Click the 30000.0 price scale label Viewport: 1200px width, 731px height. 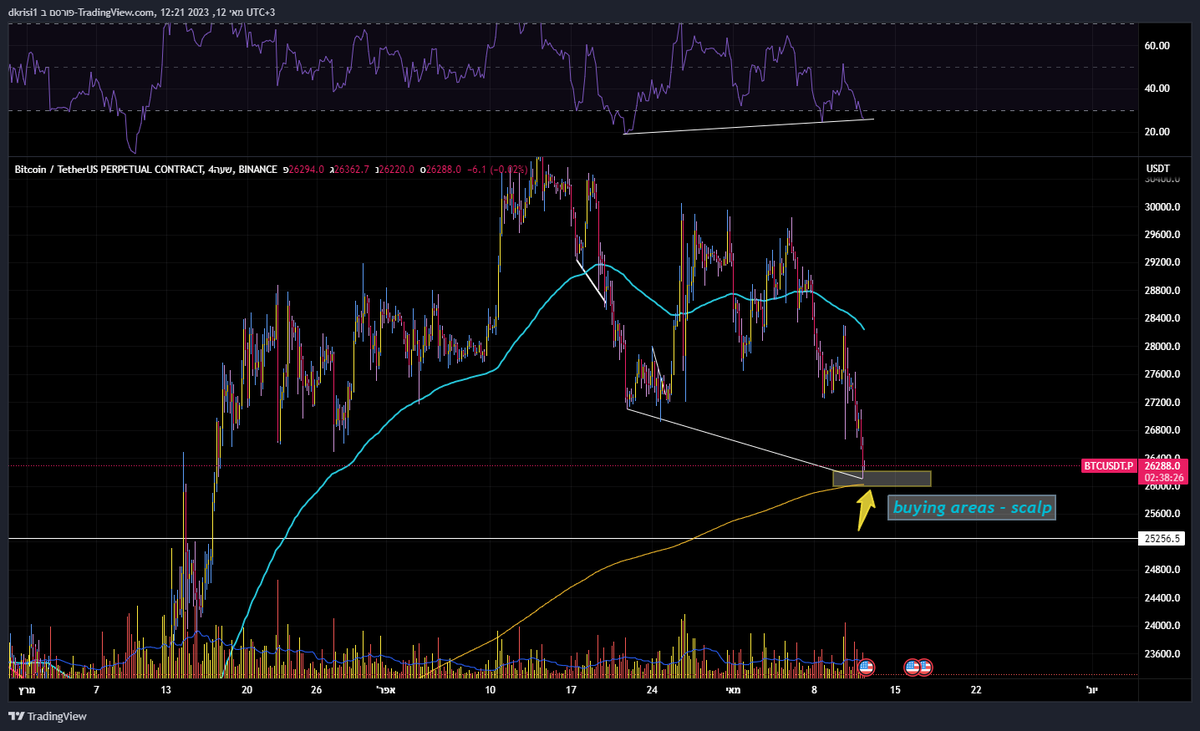1163,207
